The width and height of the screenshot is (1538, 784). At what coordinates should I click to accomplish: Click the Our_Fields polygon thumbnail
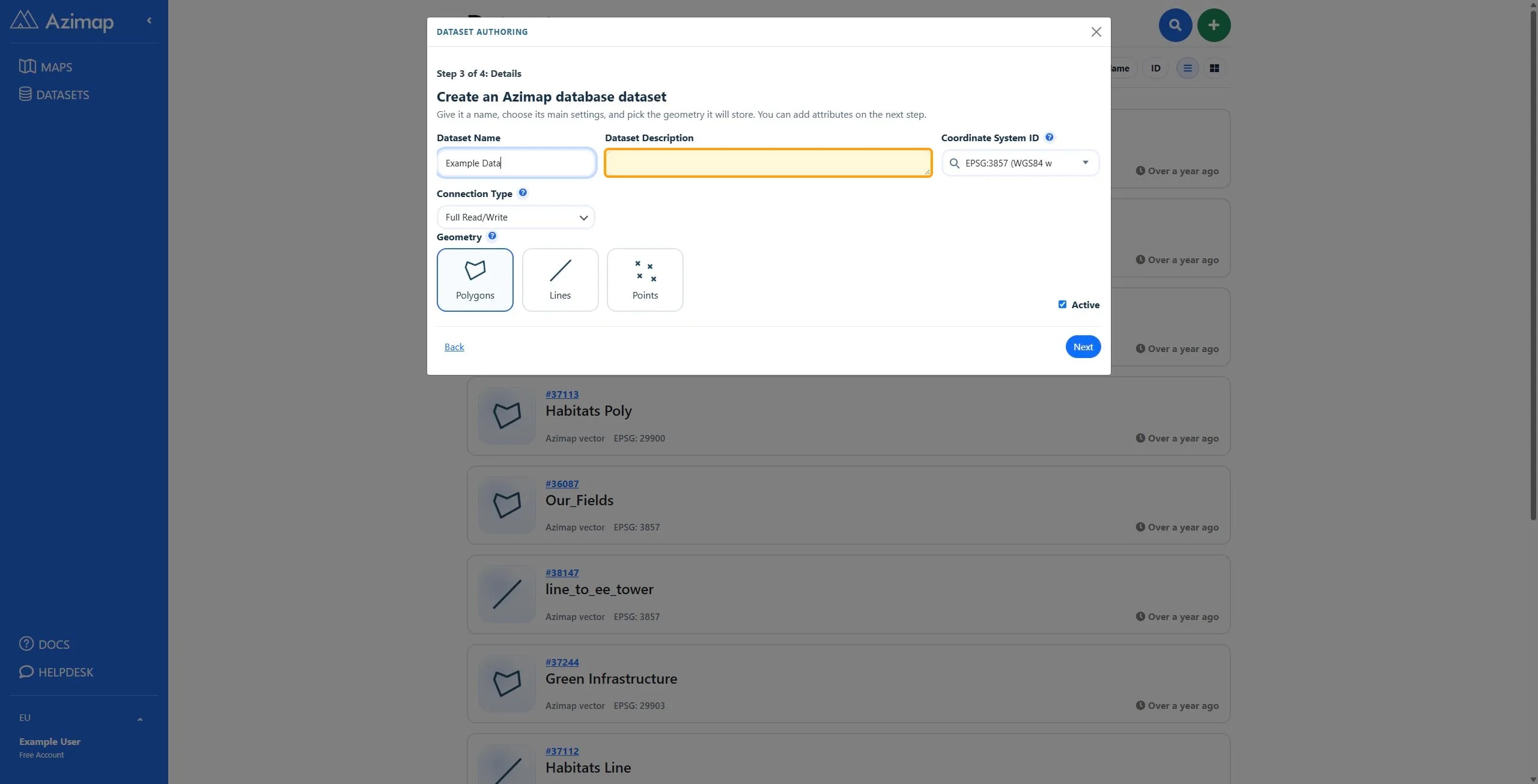[x=506, y=505]
